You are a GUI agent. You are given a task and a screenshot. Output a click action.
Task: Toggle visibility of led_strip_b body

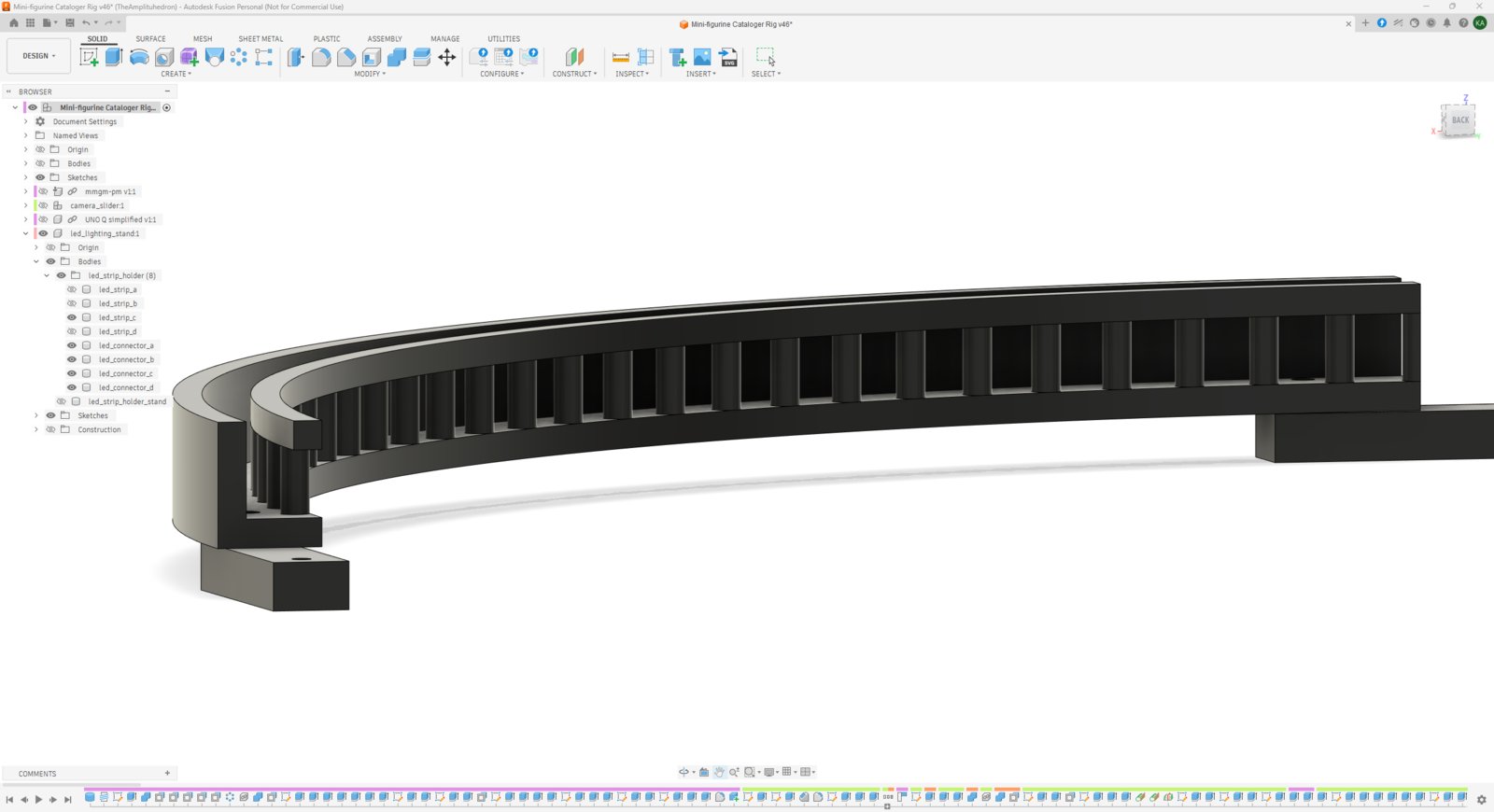coord(72,303)
